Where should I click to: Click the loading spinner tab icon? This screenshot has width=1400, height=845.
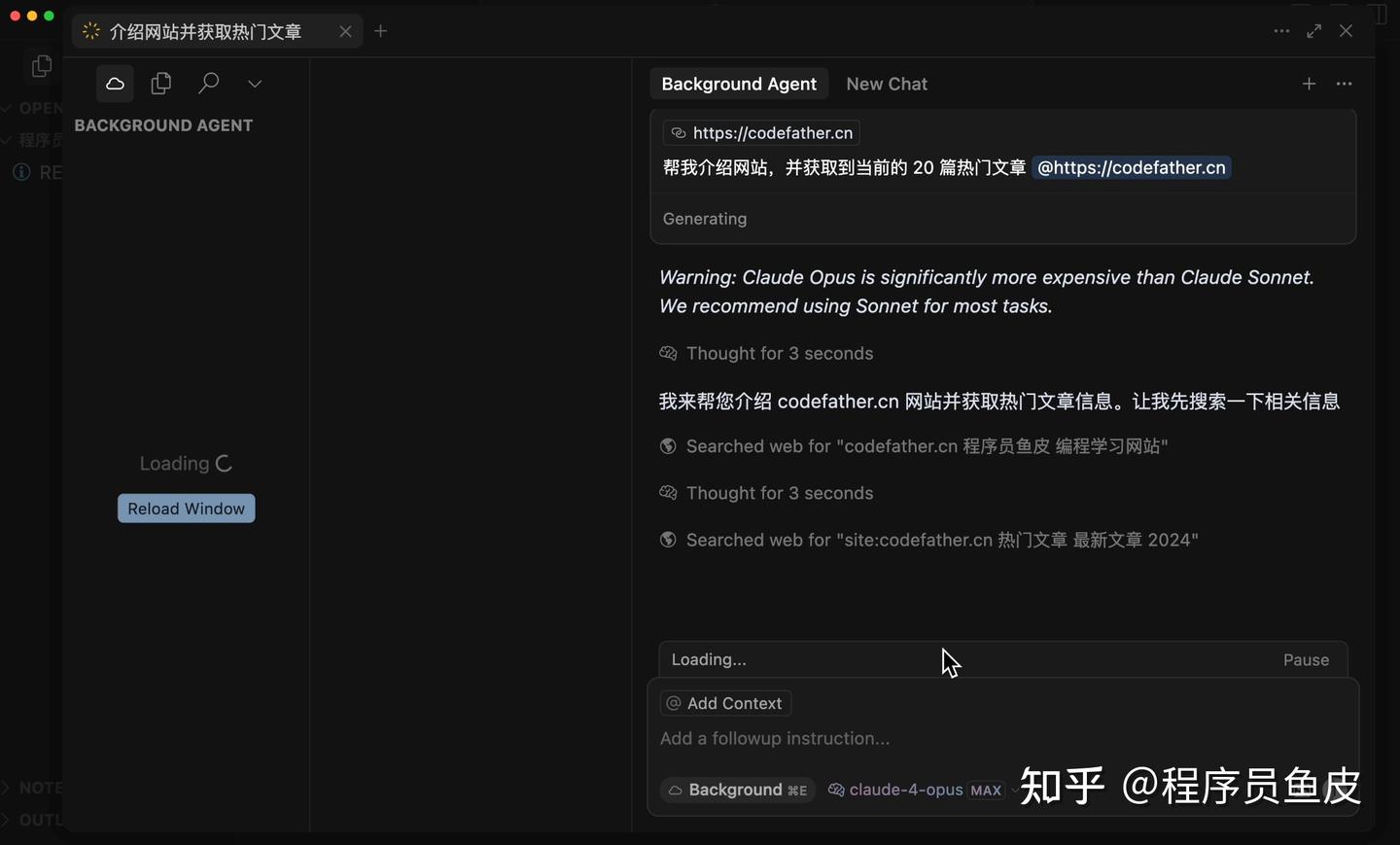pyautogui.click(x=89, y=30)
